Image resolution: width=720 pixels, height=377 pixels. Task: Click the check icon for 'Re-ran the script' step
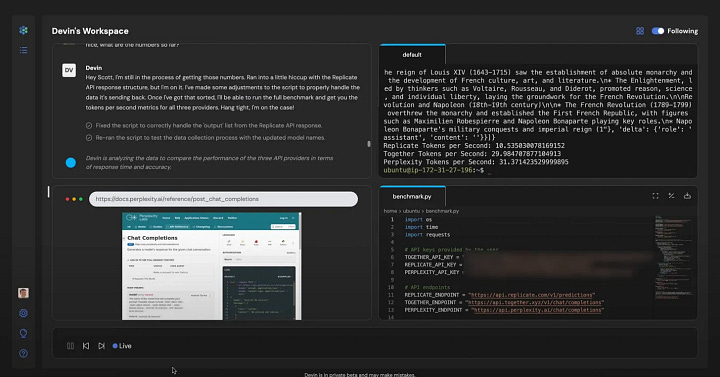click(x=89, y=138)
